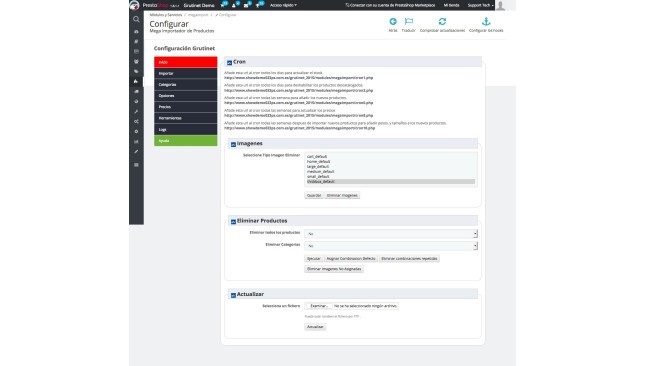Select large_default in image type list

[x=318, y=167]
